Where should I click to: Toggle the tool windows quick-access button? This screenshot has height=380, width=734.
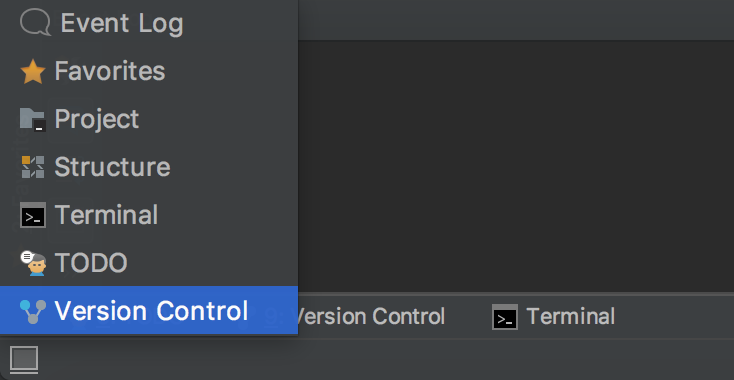point(24,360)
